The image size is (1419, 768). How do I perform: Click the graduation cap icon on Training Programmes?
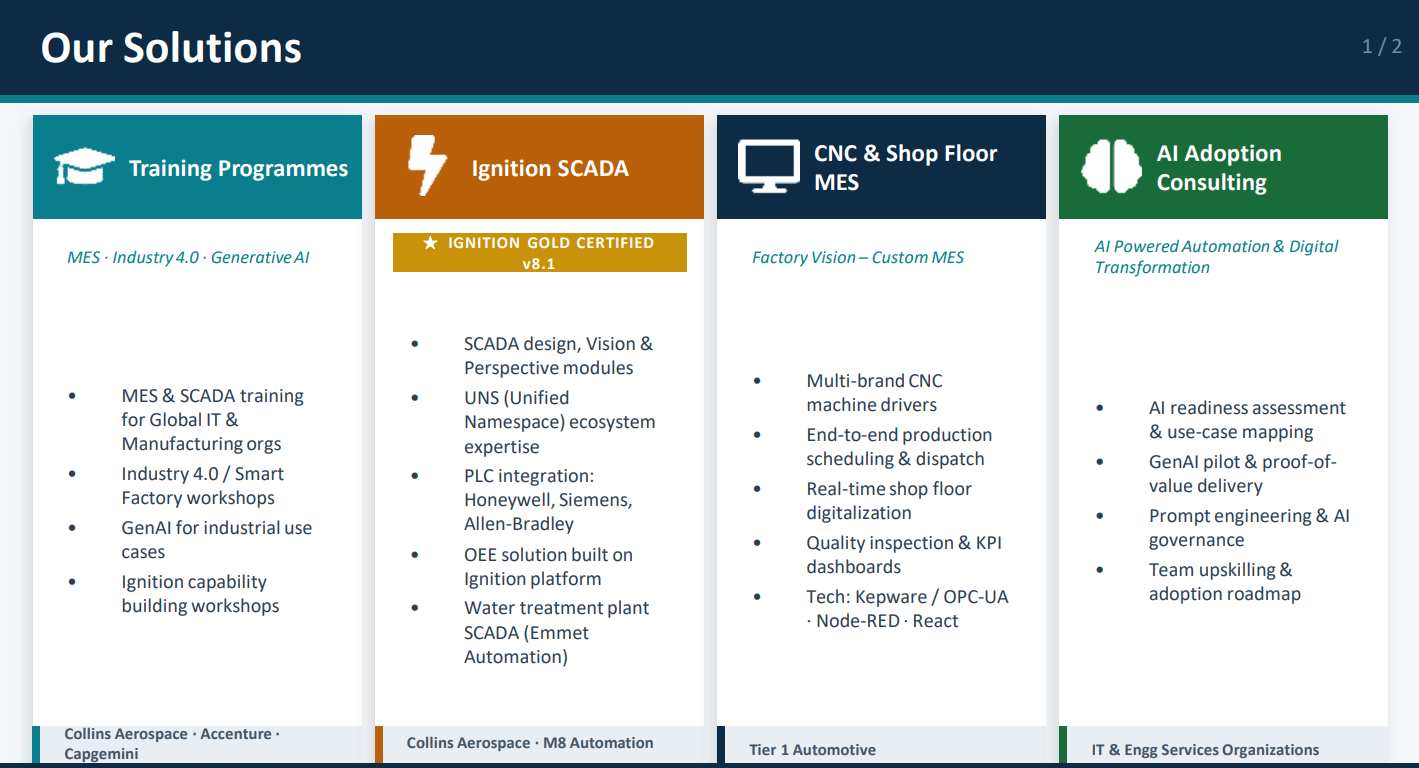[x=83, y=164]
